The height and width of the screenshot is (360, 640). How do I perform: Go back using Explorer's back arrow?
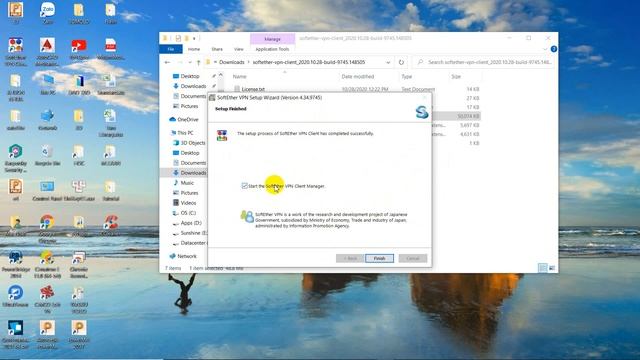(167, 62)
